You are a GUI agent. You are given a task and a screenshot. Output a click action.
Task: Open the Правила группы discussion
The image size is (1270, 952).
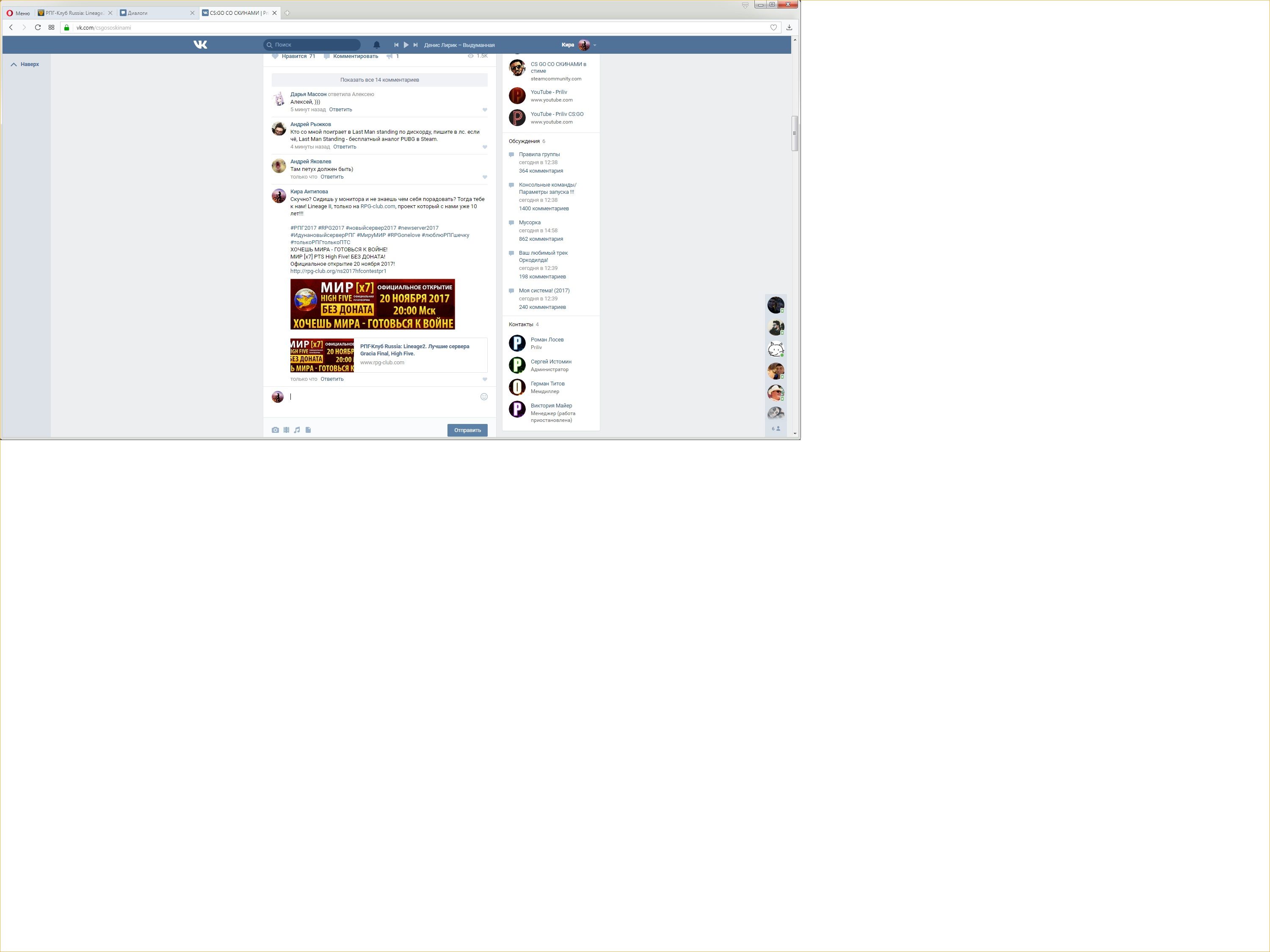(x=539, y=154)
